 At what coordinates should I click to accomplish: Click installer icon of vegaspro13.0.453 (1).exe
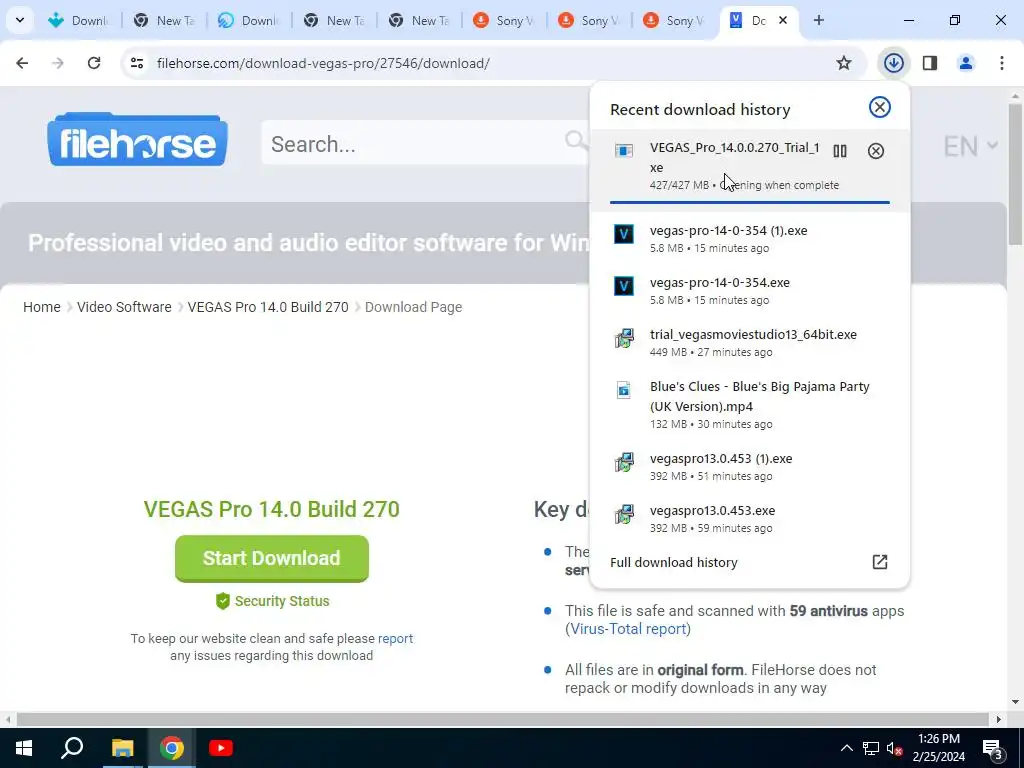[624, 462]
